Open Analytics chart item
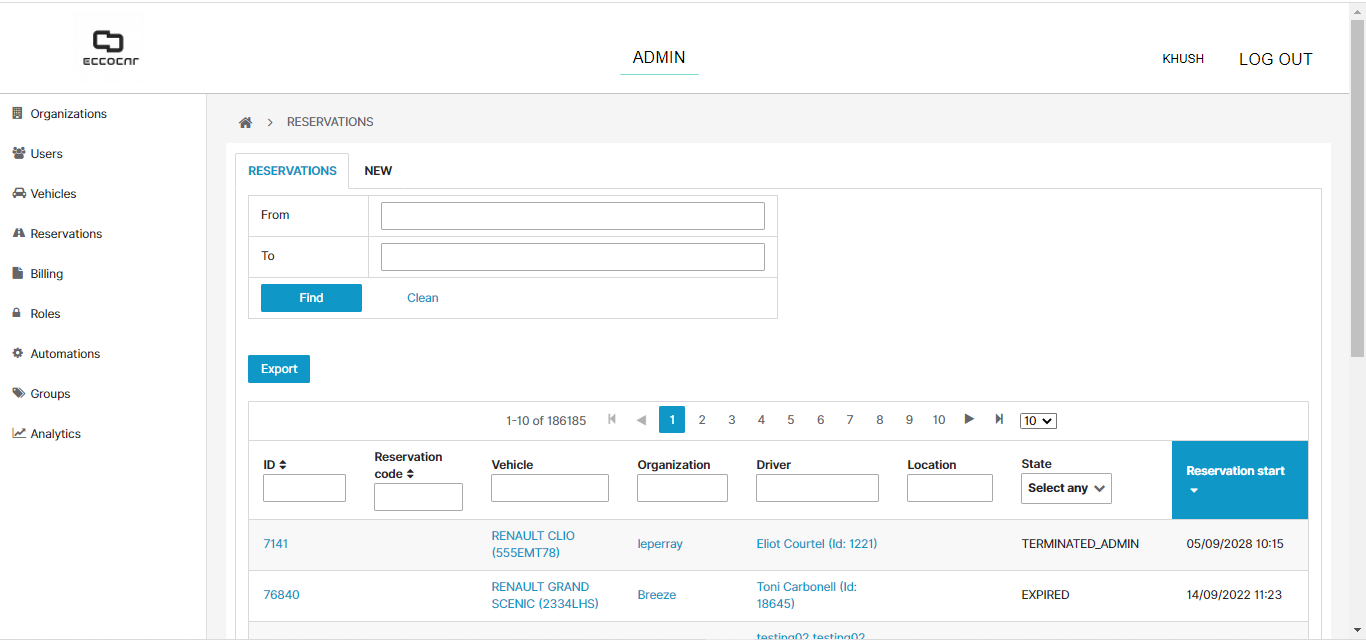This screenshot has width=1366, height=640. 55,434
